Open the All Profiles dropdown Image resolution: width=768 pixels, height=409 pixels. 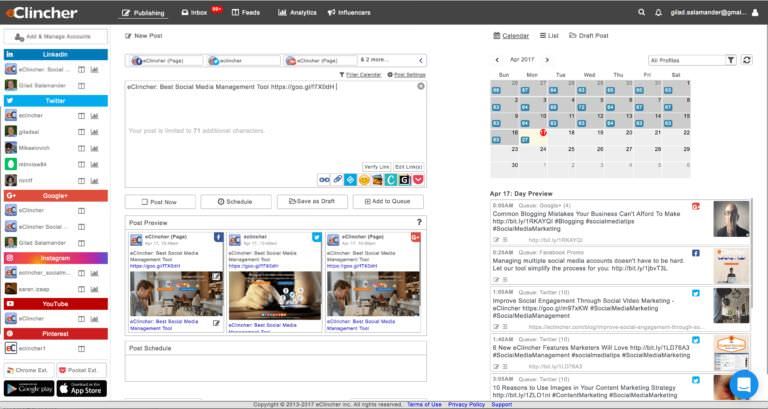(687, 60)
